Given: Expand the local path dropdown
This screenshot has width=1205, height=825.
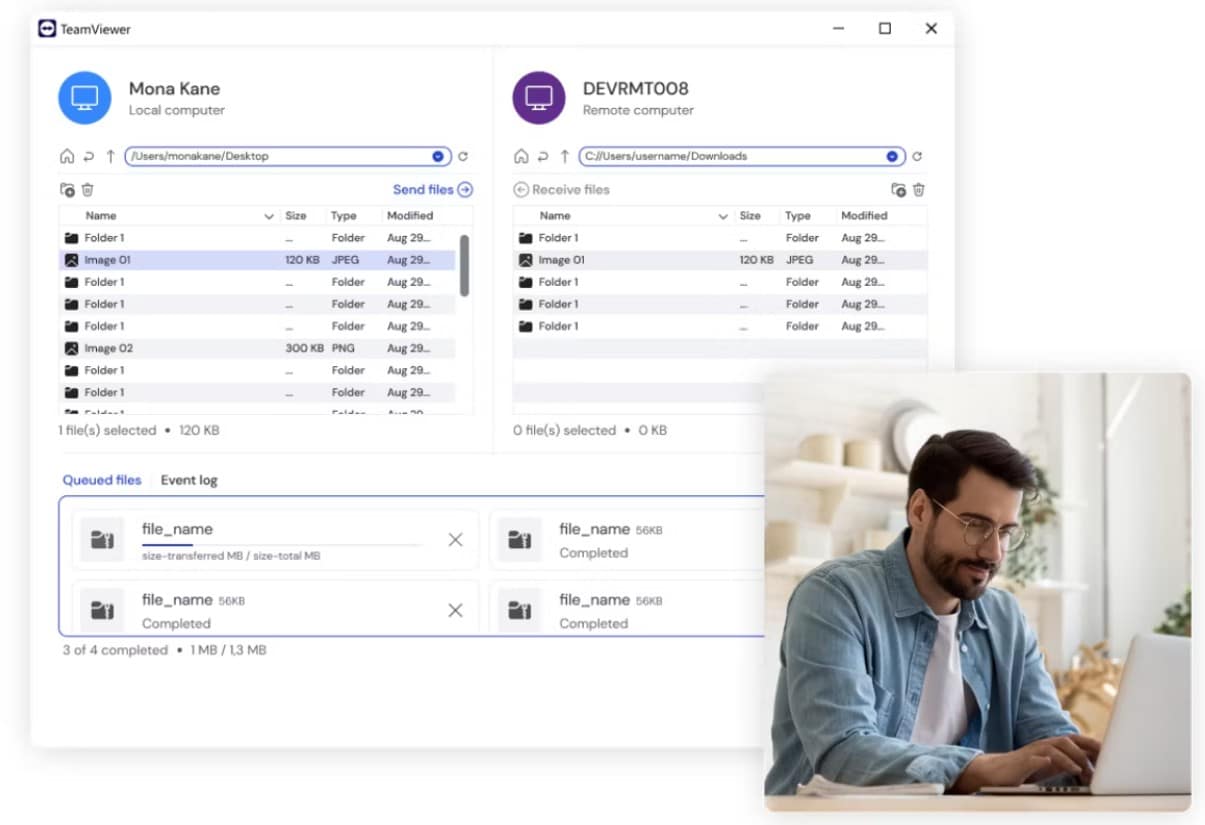Looking at the screenshot, I should point(438,156).
